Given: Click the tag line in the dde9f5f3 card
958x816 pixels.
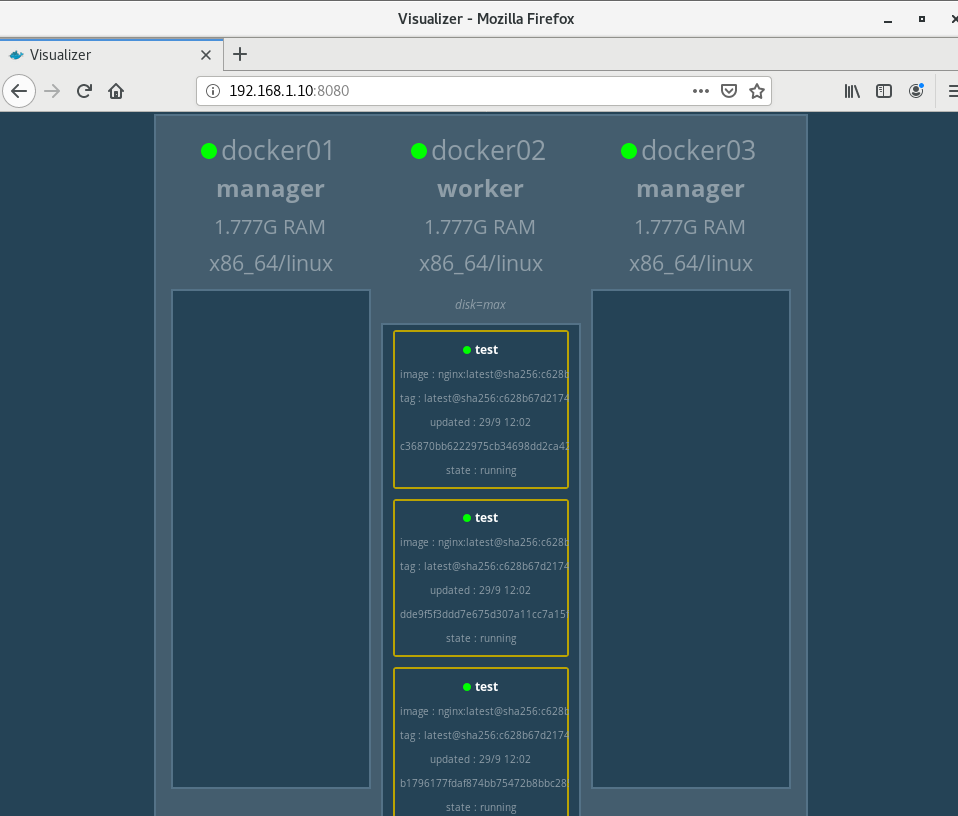Looking at the screenshot, I should pos(483,567).
